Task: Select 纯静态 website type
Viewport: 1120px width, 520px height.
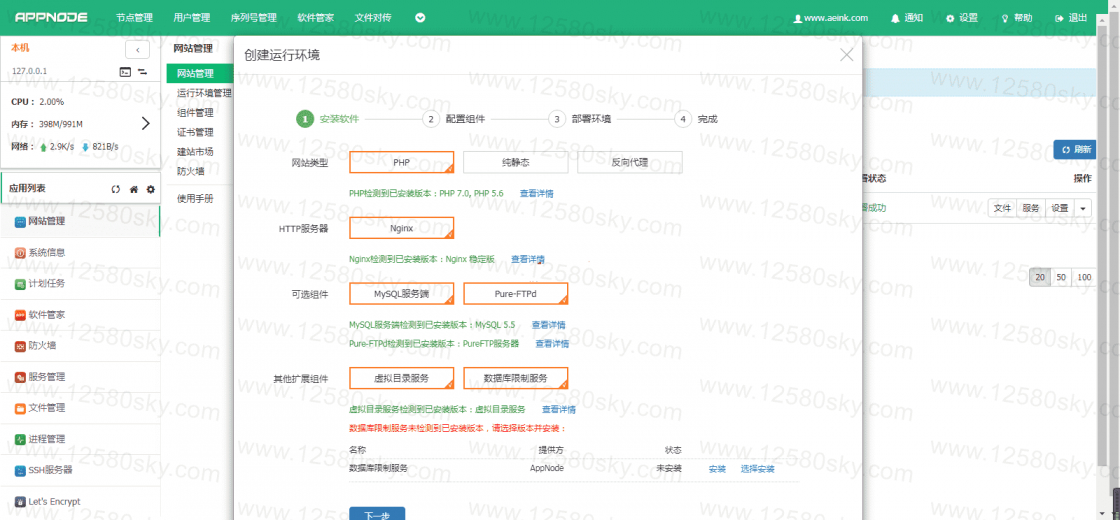Action: coord(516,162)
